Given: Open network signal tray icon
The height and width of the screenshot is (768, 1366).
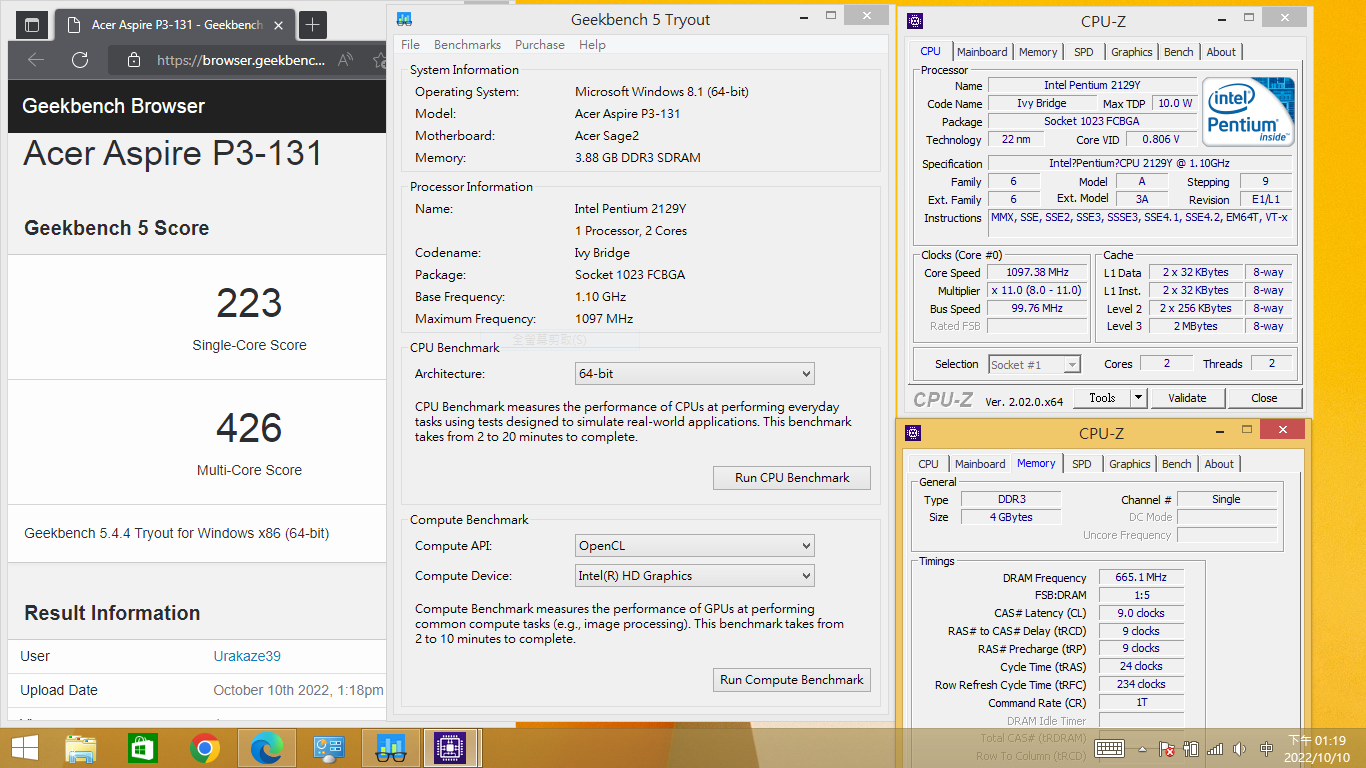Looking at the screenshot, I should (1215, 749).
